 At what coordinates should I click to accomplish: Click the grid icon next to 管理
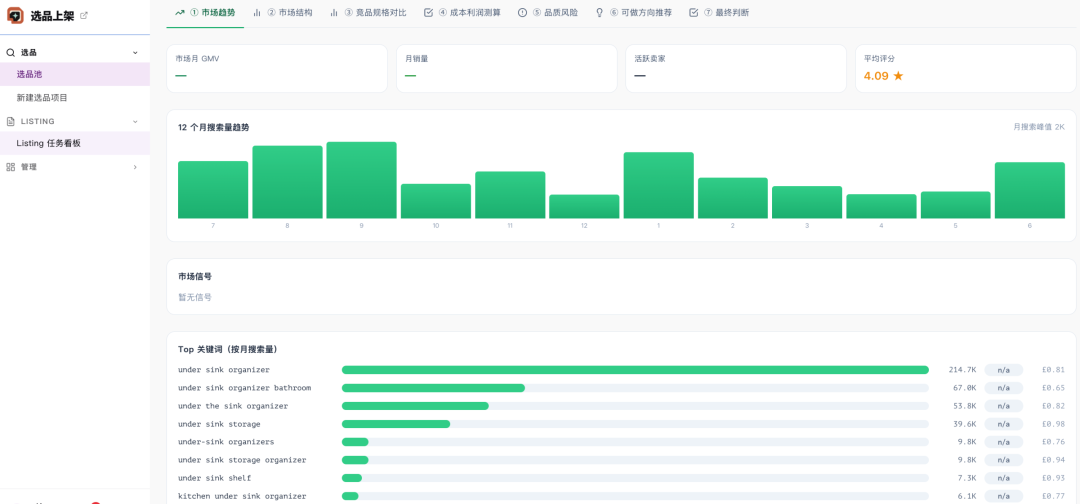[10, 167]
